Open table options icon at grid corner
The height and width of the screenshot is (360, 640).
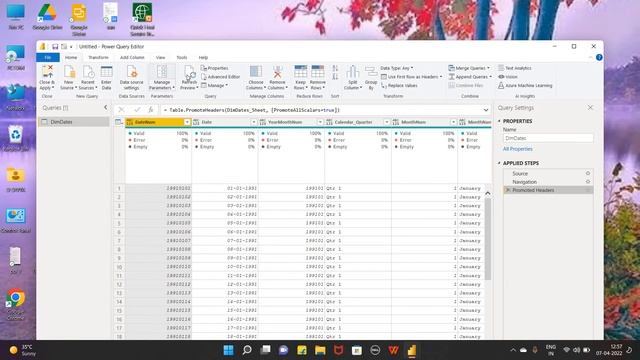[119, 122]
